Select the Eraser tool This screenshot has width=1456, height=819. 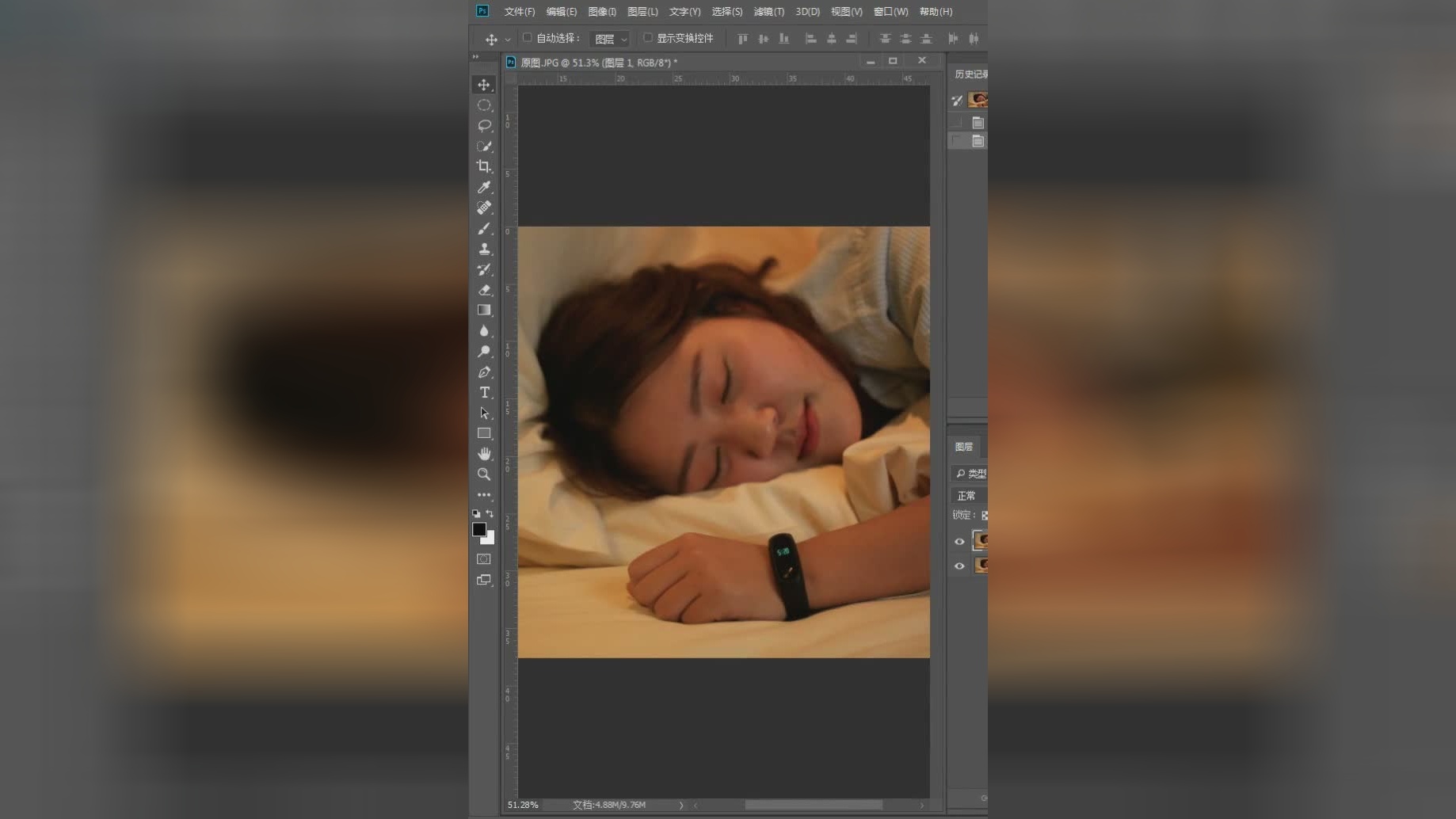tap(484, 290)
